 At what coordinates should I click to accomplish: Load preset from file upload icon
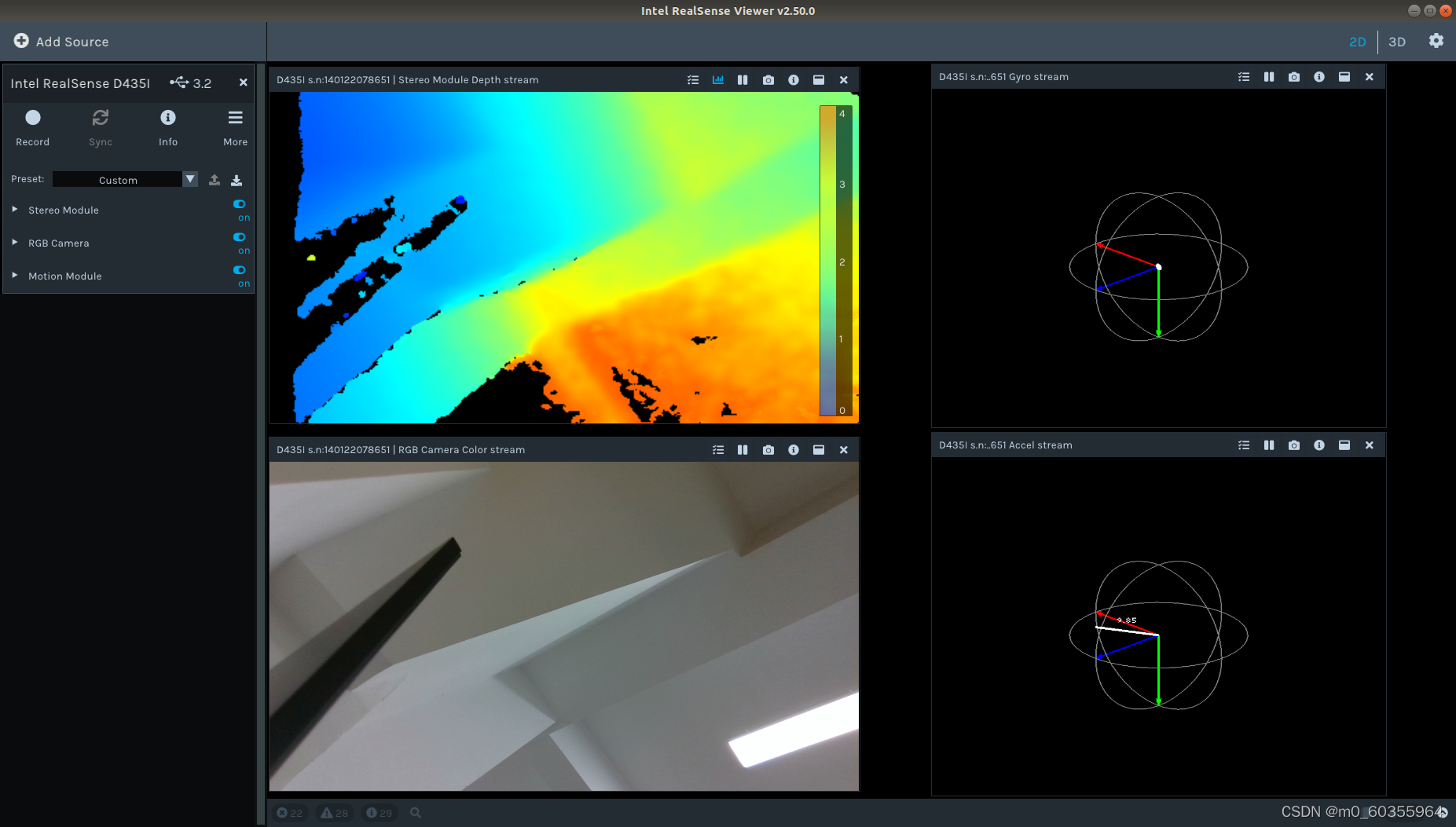point(215,180)
